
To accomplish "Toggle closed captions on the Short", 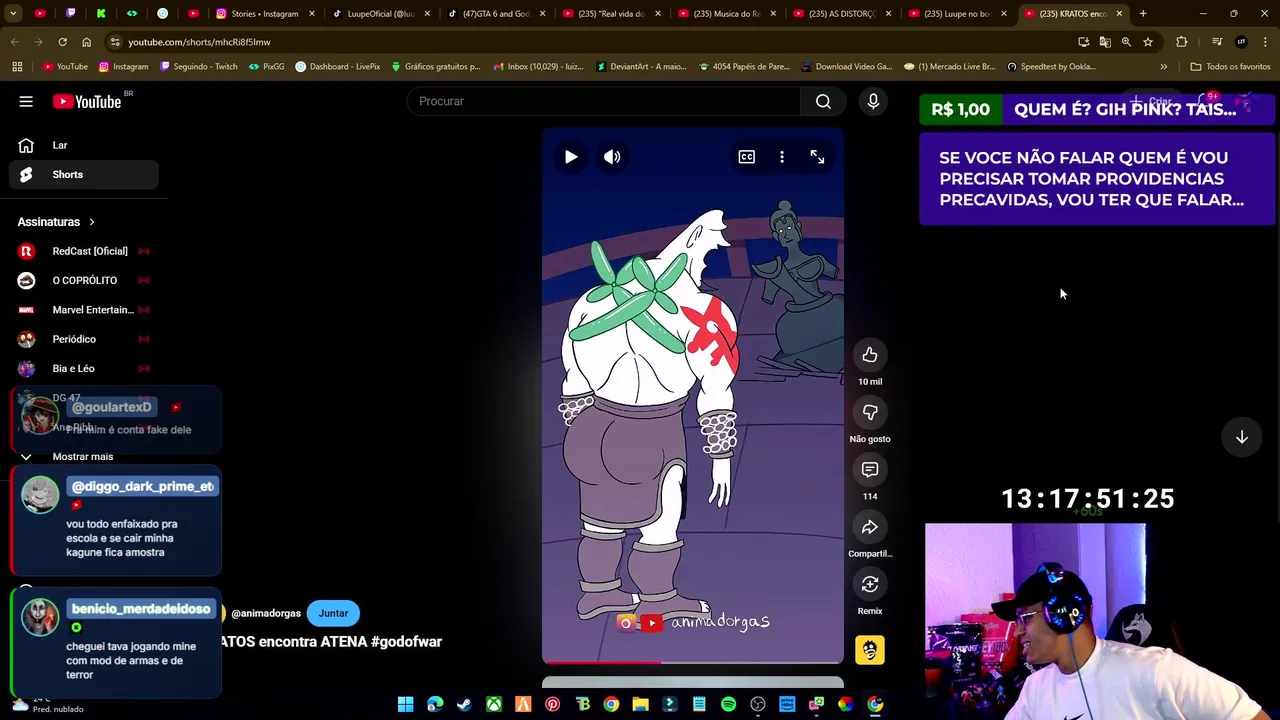I will 747,157.
